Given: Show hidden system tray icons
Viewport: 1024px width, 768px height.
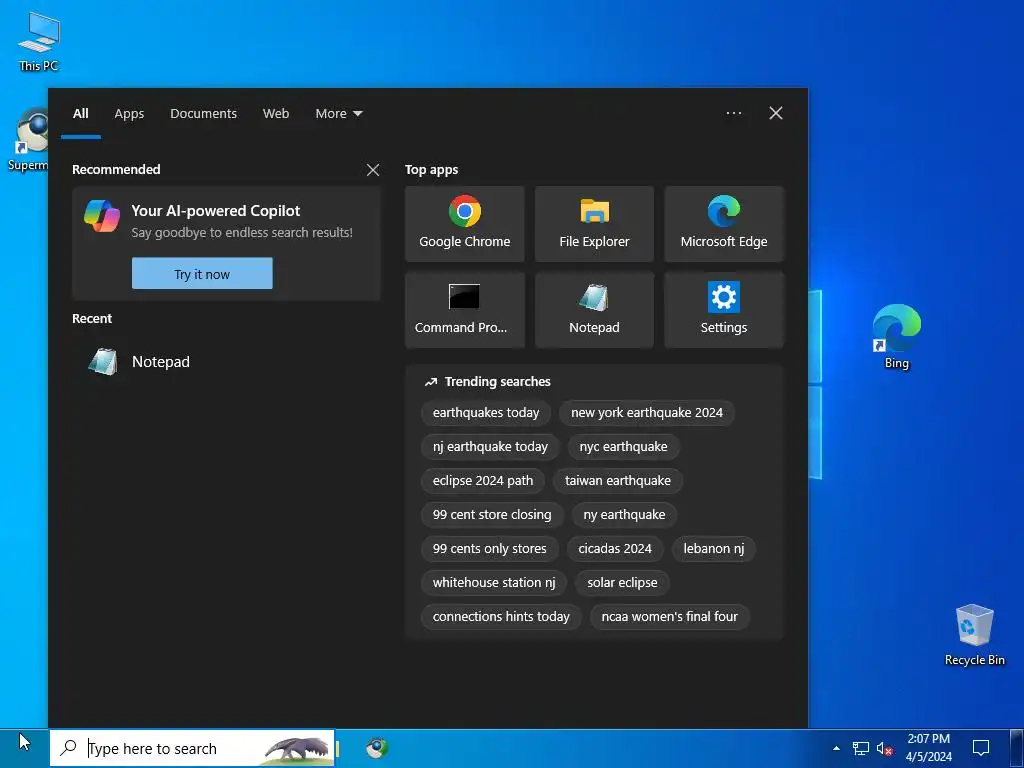Looking at the screenshot, I should [x=836, y=748].
